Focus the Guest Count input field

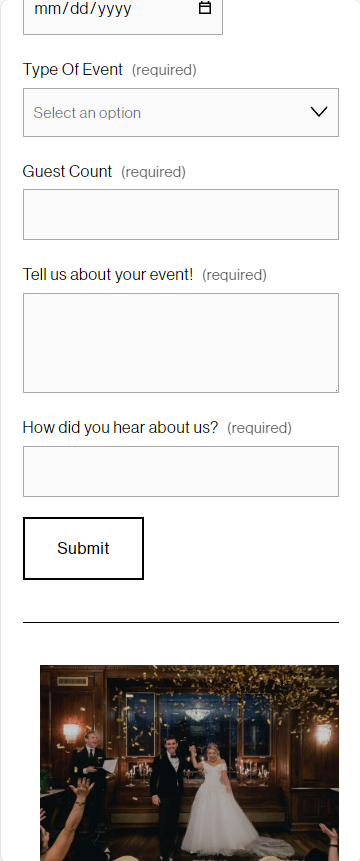[181, 215]
